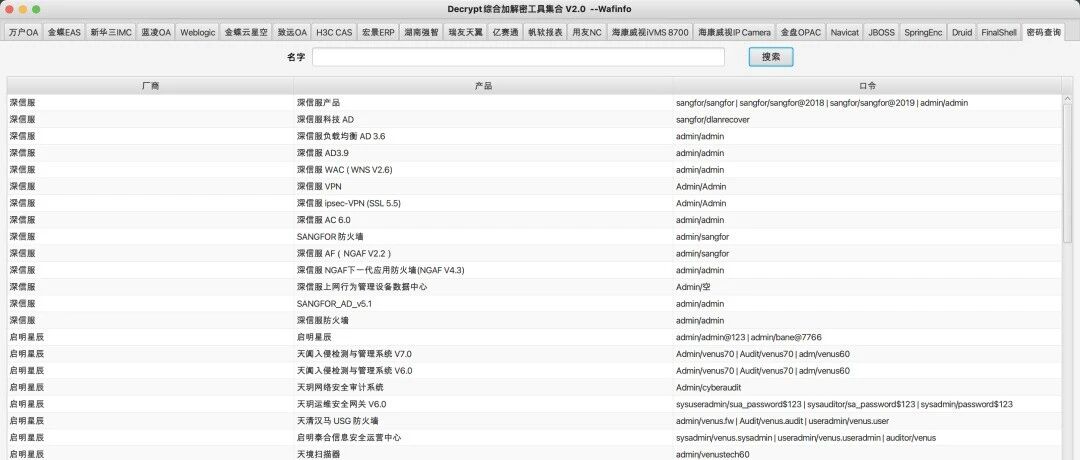
Task: Switch to the 帆软报表 tab
Action: coord(545,32)
